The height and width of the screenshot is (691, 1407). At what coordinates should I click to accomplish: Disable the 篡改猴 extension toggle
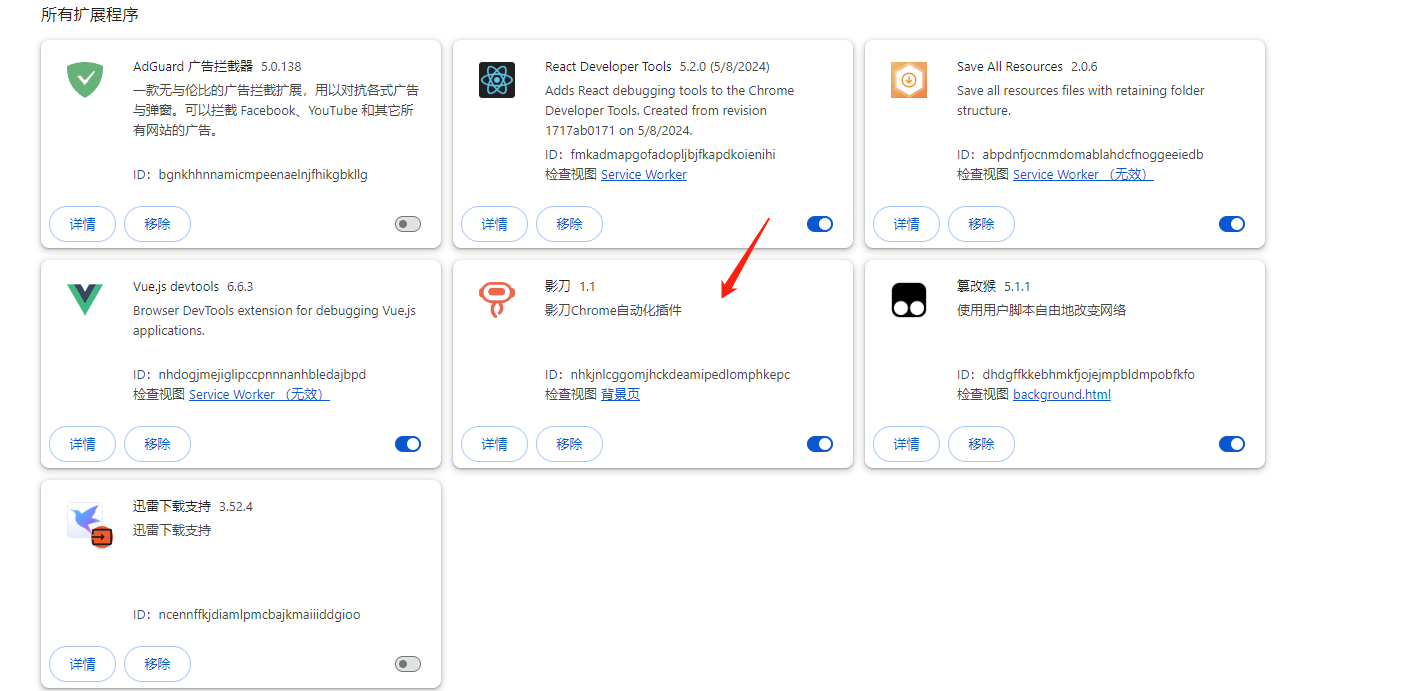click(x=1232, y=444)
